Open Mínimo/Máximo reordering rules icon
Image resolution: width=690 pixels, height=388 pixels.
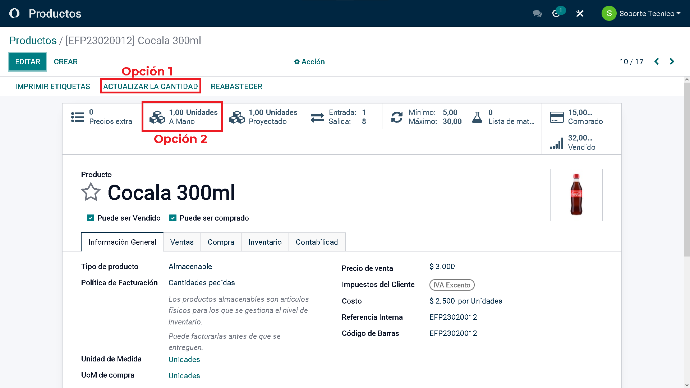396,117
